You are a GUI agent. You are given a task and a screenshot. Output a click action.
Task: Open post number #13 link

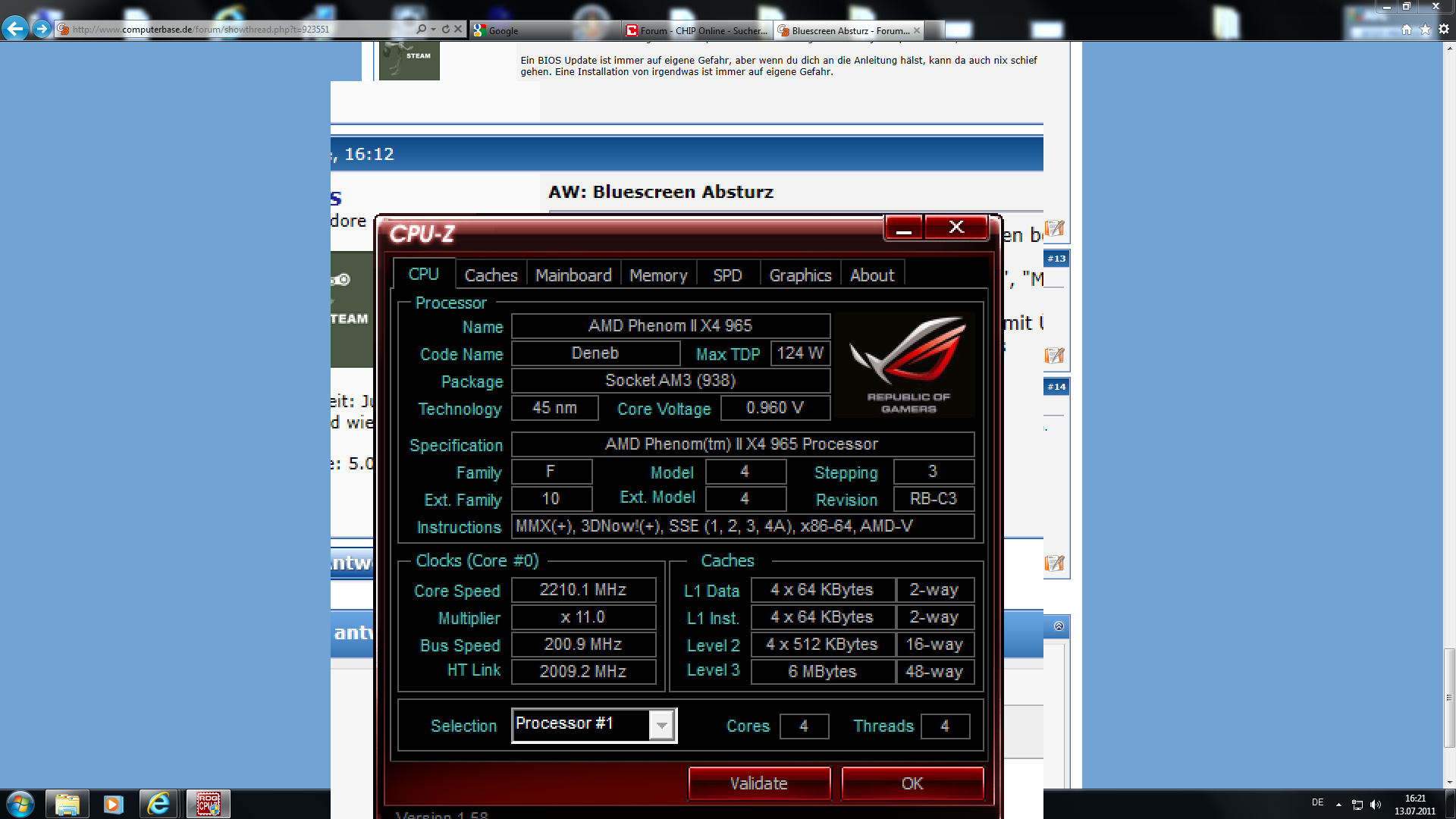point(1056,259)
